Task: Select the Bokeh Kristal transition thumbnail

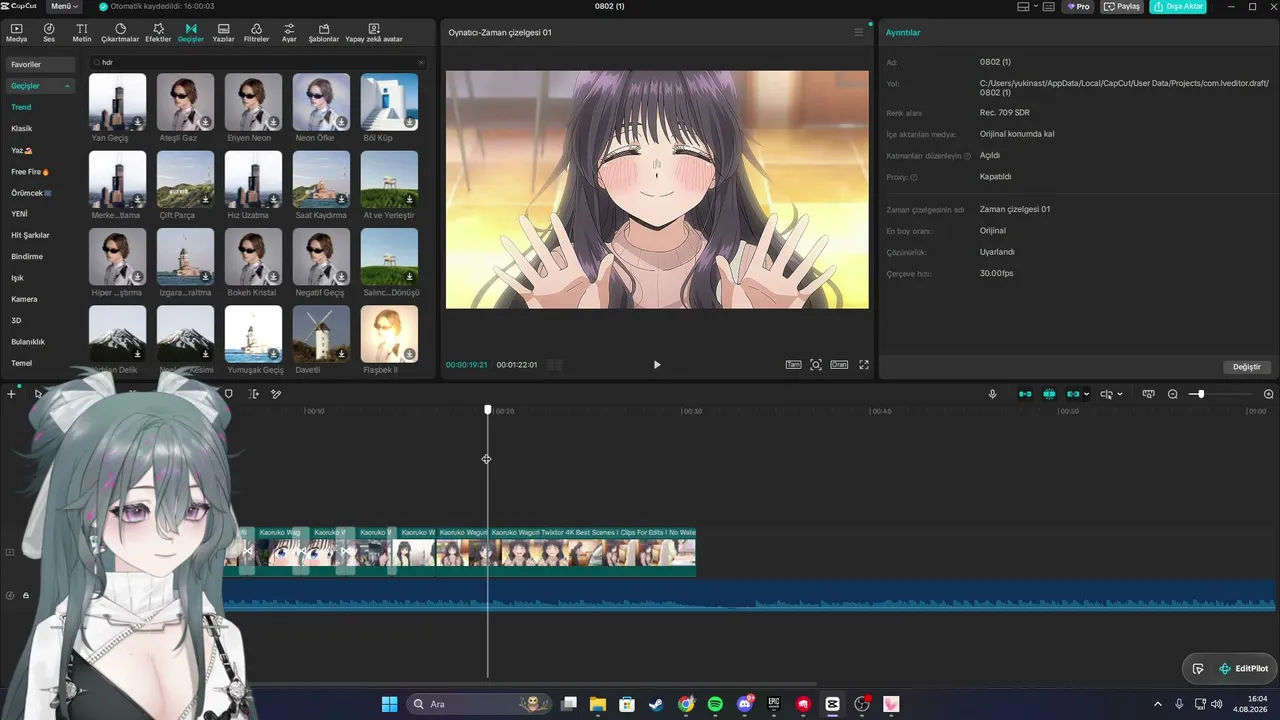Action: [x=253, y=257]
